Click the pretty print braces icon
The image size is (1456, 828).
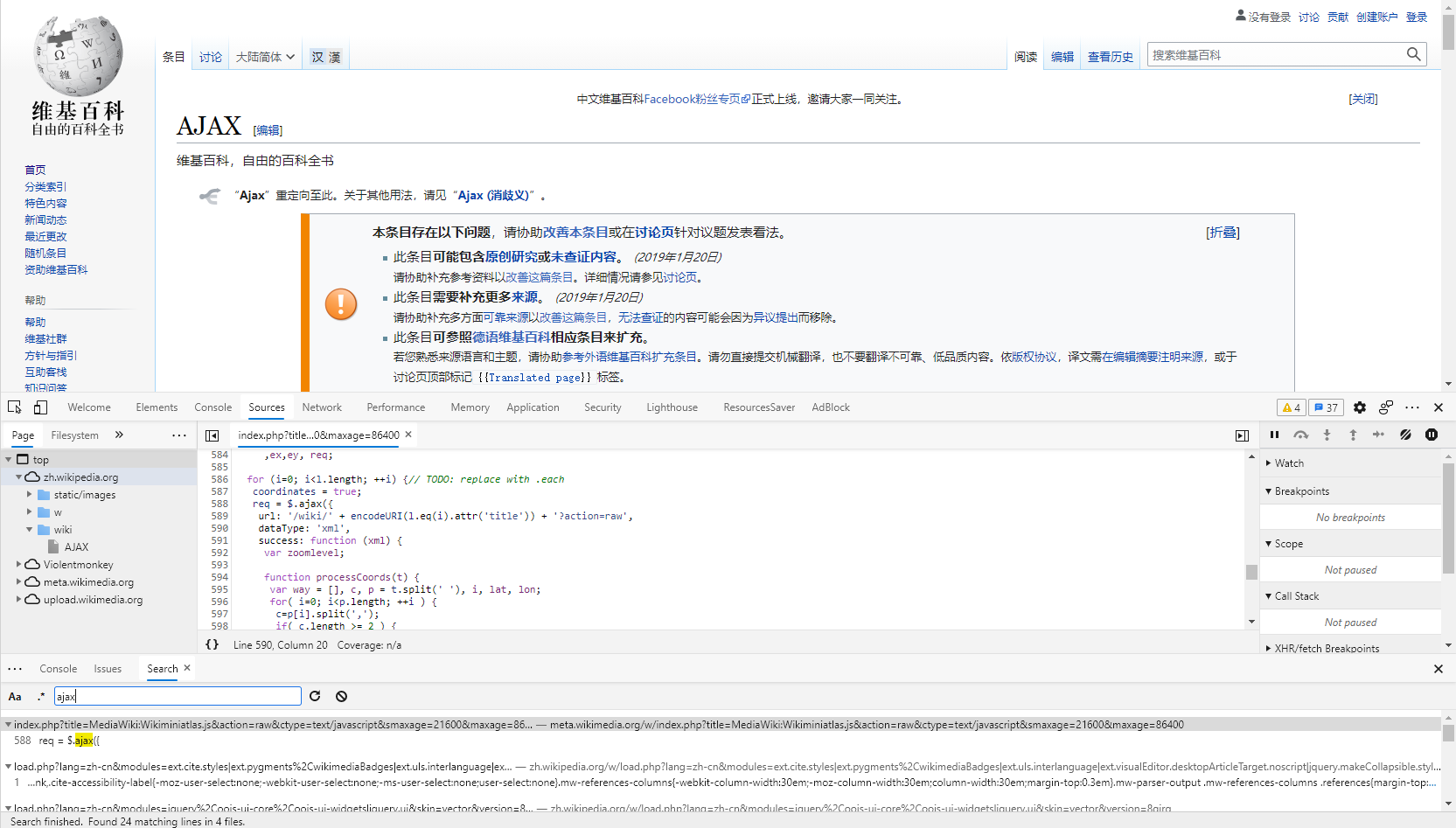(x=212, y=644)
